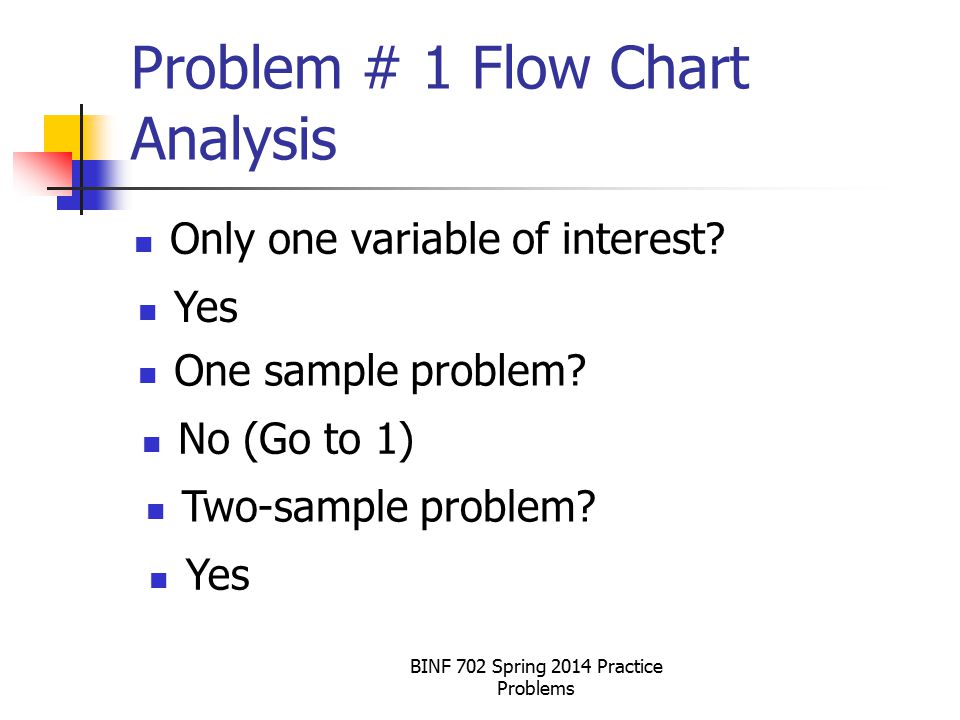Click bullet marker beside 'Two-sample problem?'
This screenshot has width=960, height=720.
click(156, 511)
